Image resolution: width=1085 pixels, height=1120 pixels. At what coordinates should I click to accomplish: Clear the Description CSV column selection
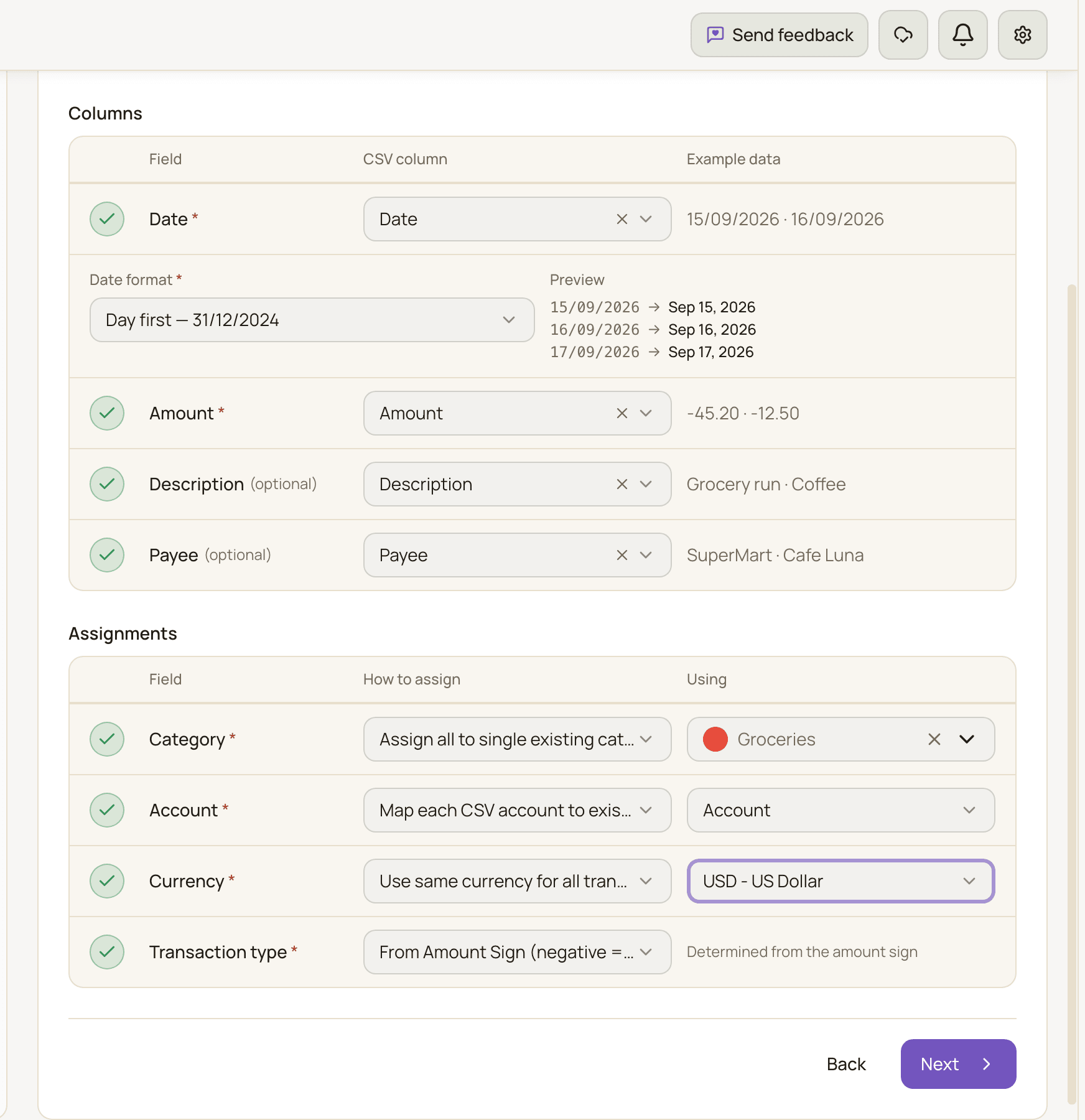click(x=622, y=484)
